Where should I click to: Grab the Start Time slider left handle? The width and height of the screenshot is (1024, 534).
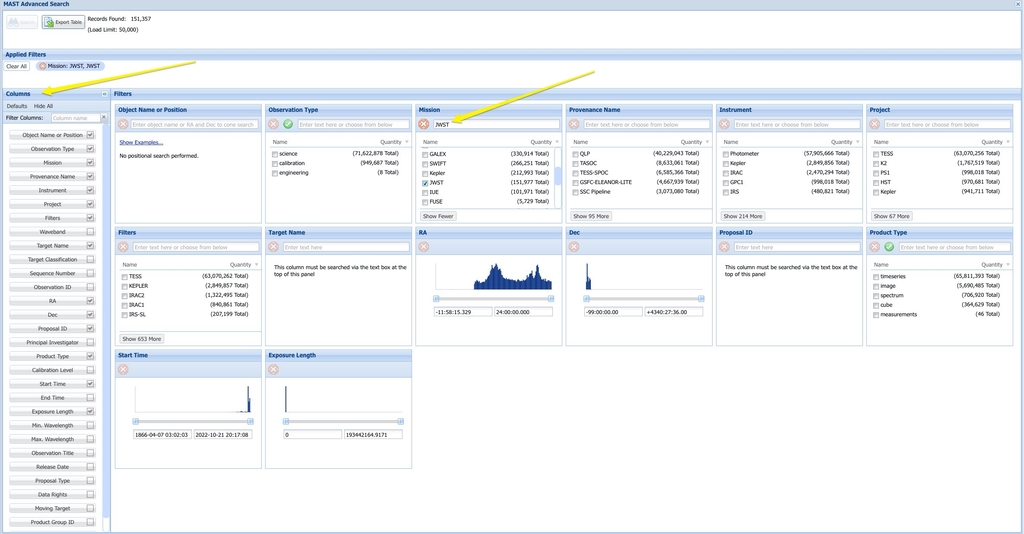tap(136, 421)
